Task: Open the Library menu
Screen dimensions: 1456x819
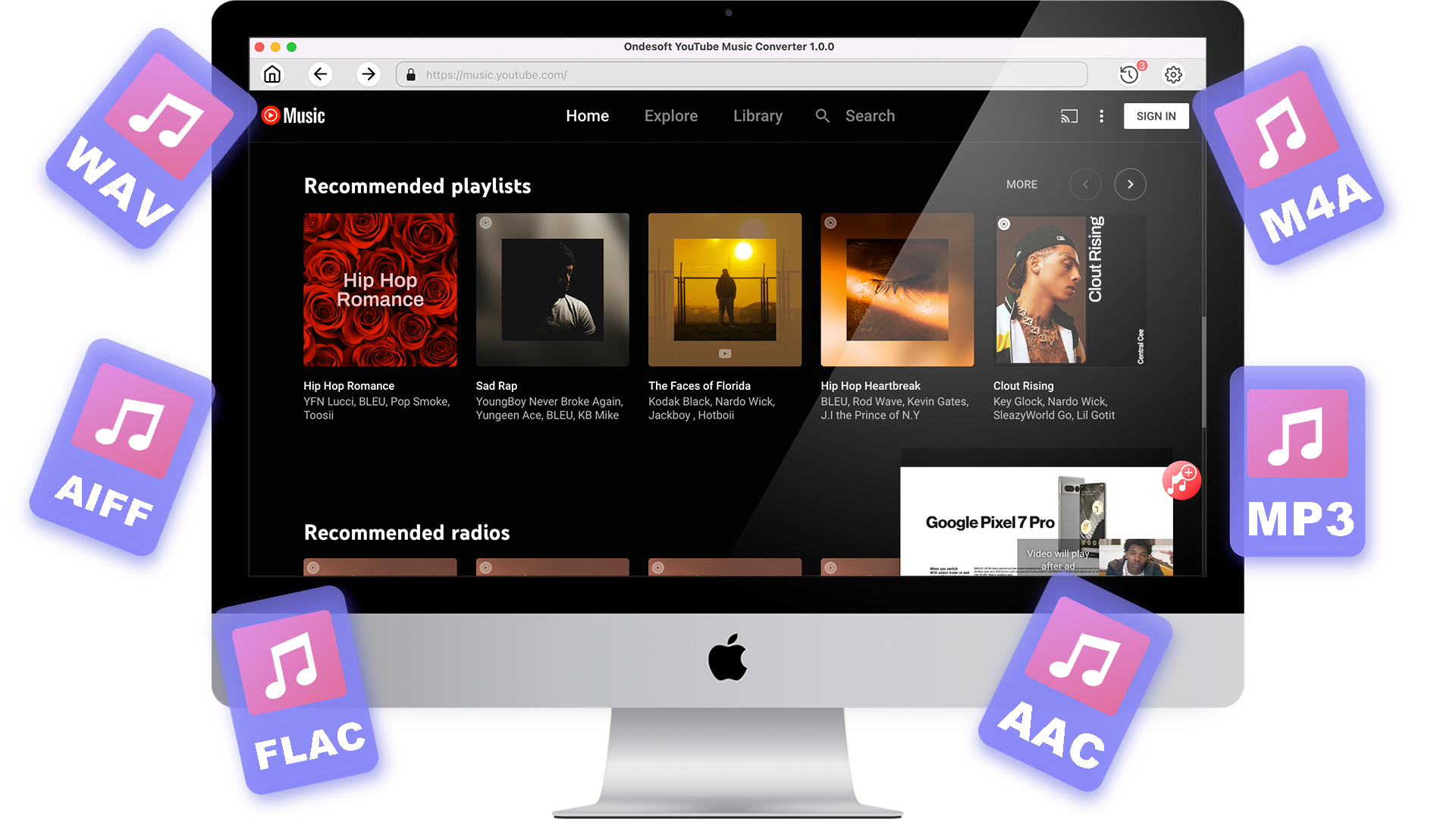Action: pos(757,115)
